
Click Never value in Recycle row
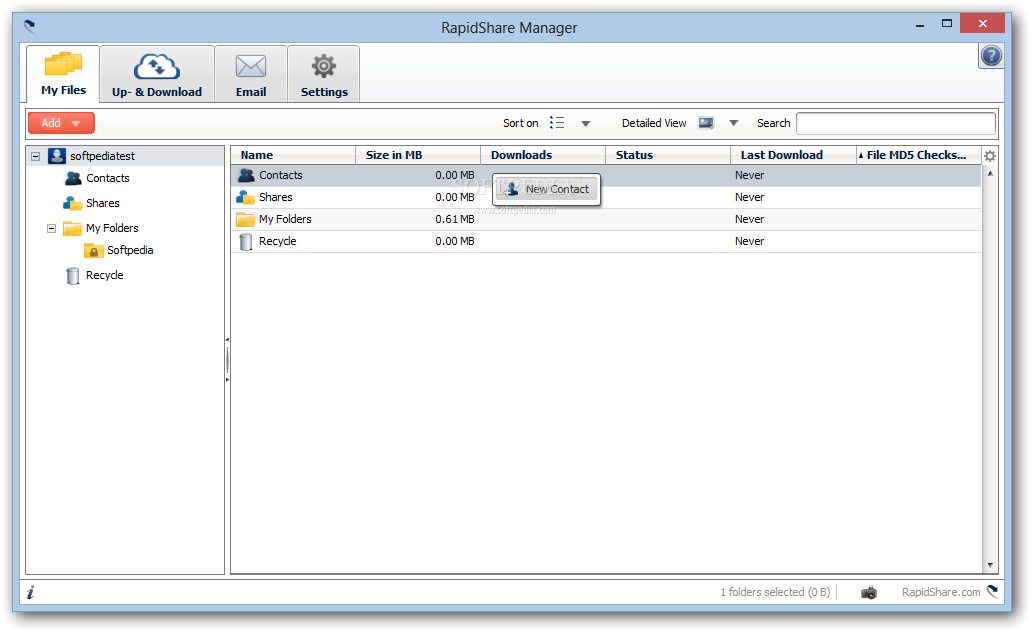click(x=749, y=242)
